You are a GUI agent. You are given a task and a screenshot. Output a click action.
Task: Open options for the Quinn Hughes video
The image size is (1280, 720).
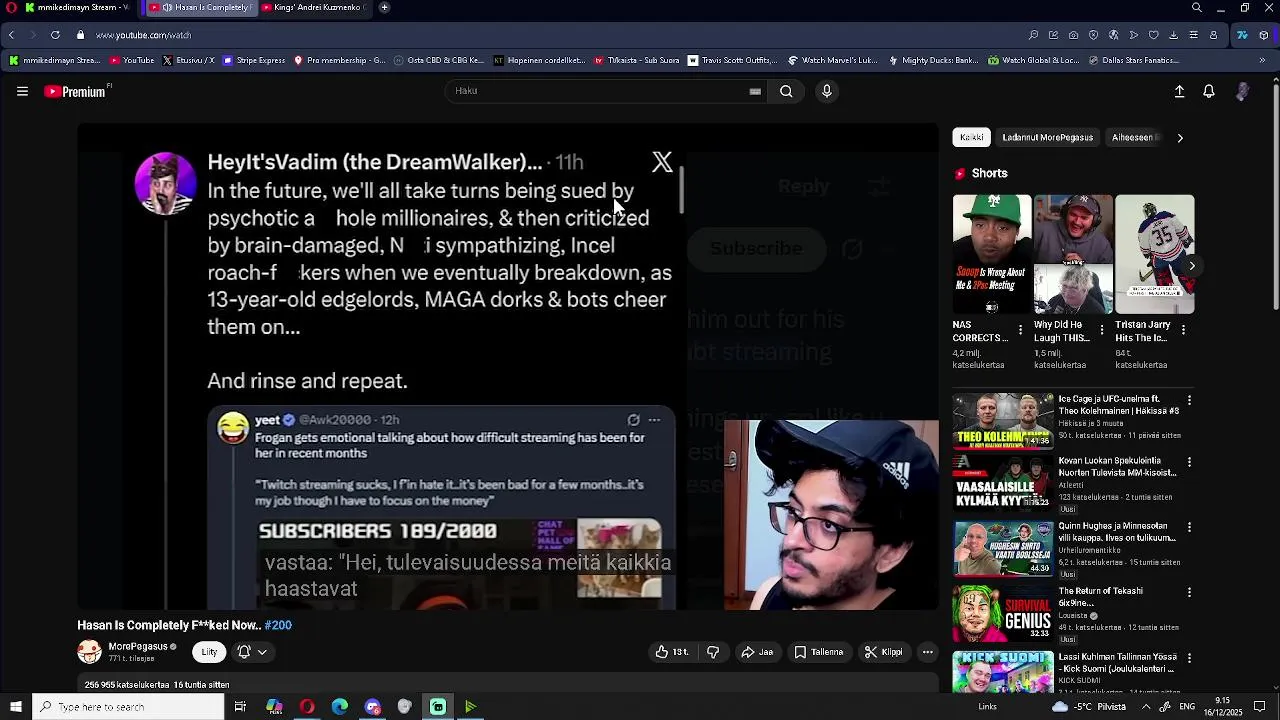click(x=1189, y=527)
